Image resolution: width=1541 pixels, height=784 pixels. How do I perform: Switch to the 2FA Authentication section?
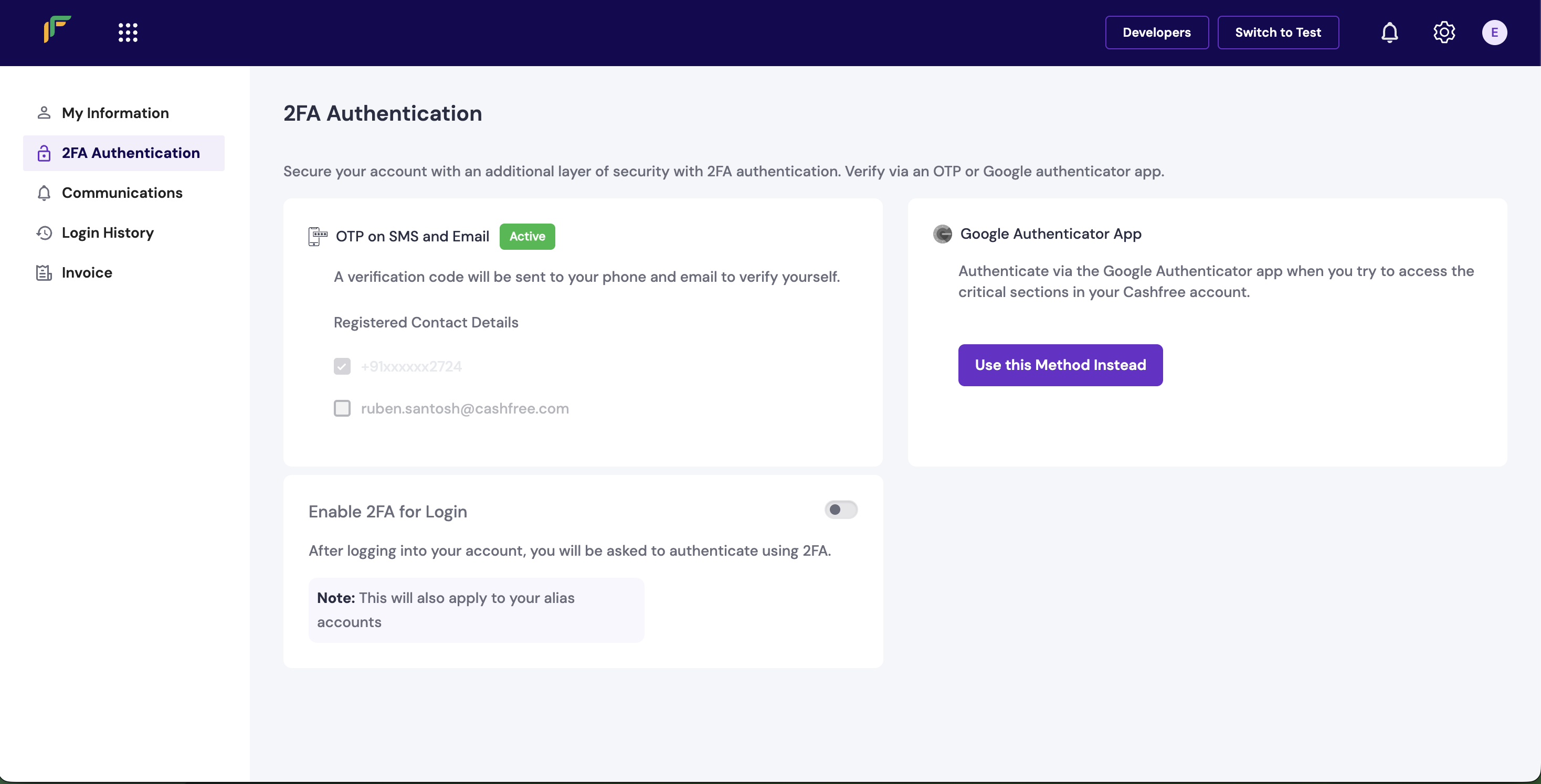click(131, 153)
